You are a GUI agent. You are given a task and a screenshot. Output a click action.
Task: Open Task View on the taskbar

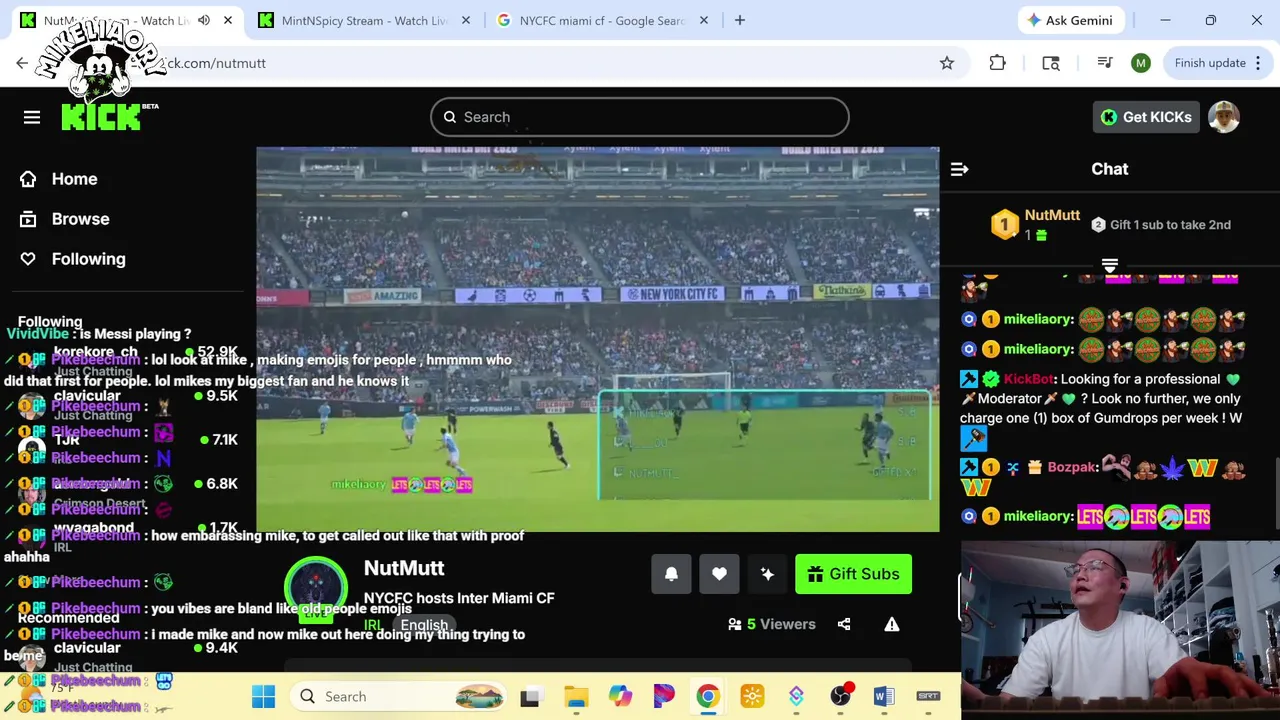point(530,697)
